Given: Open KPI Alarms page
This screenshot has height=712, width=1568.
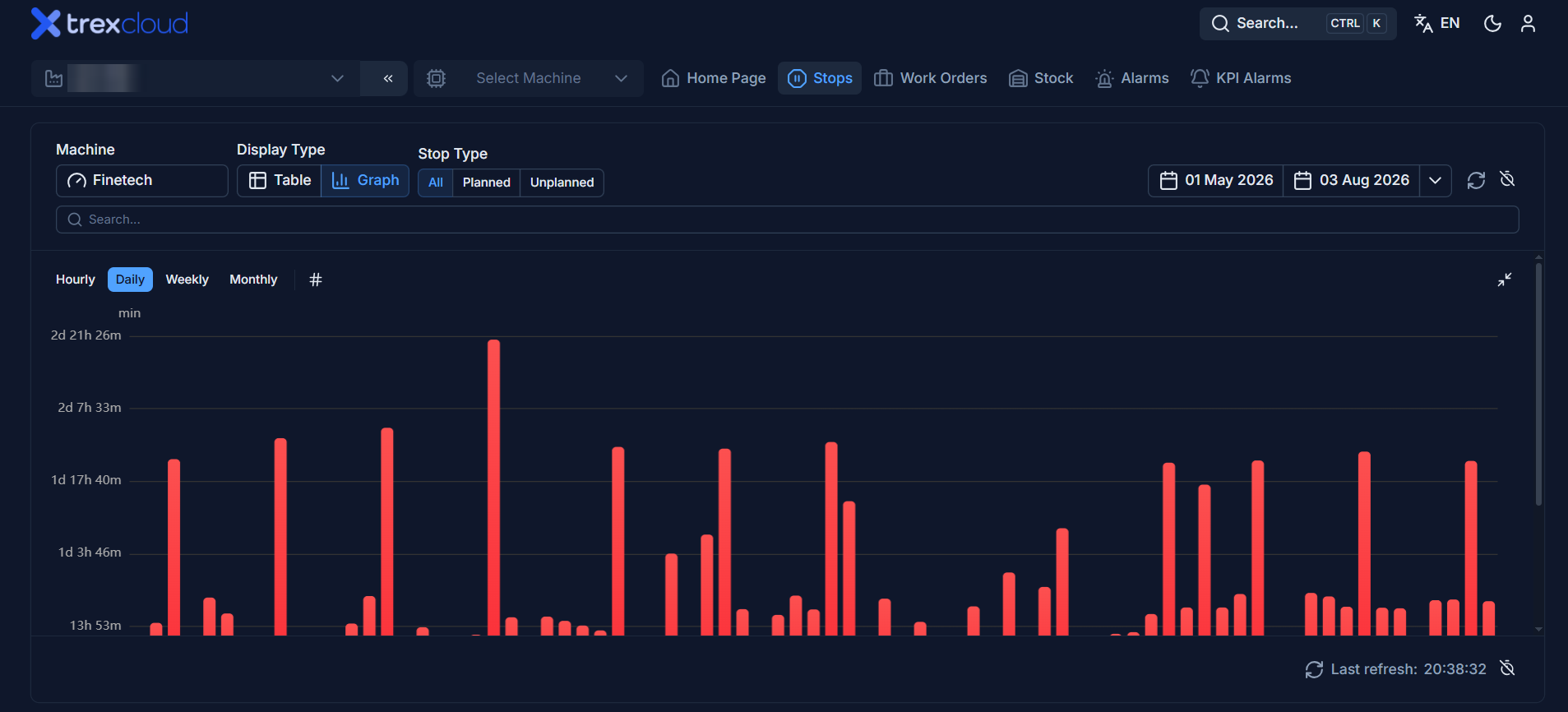Looking at the screenshot, I should (1241, 78).
